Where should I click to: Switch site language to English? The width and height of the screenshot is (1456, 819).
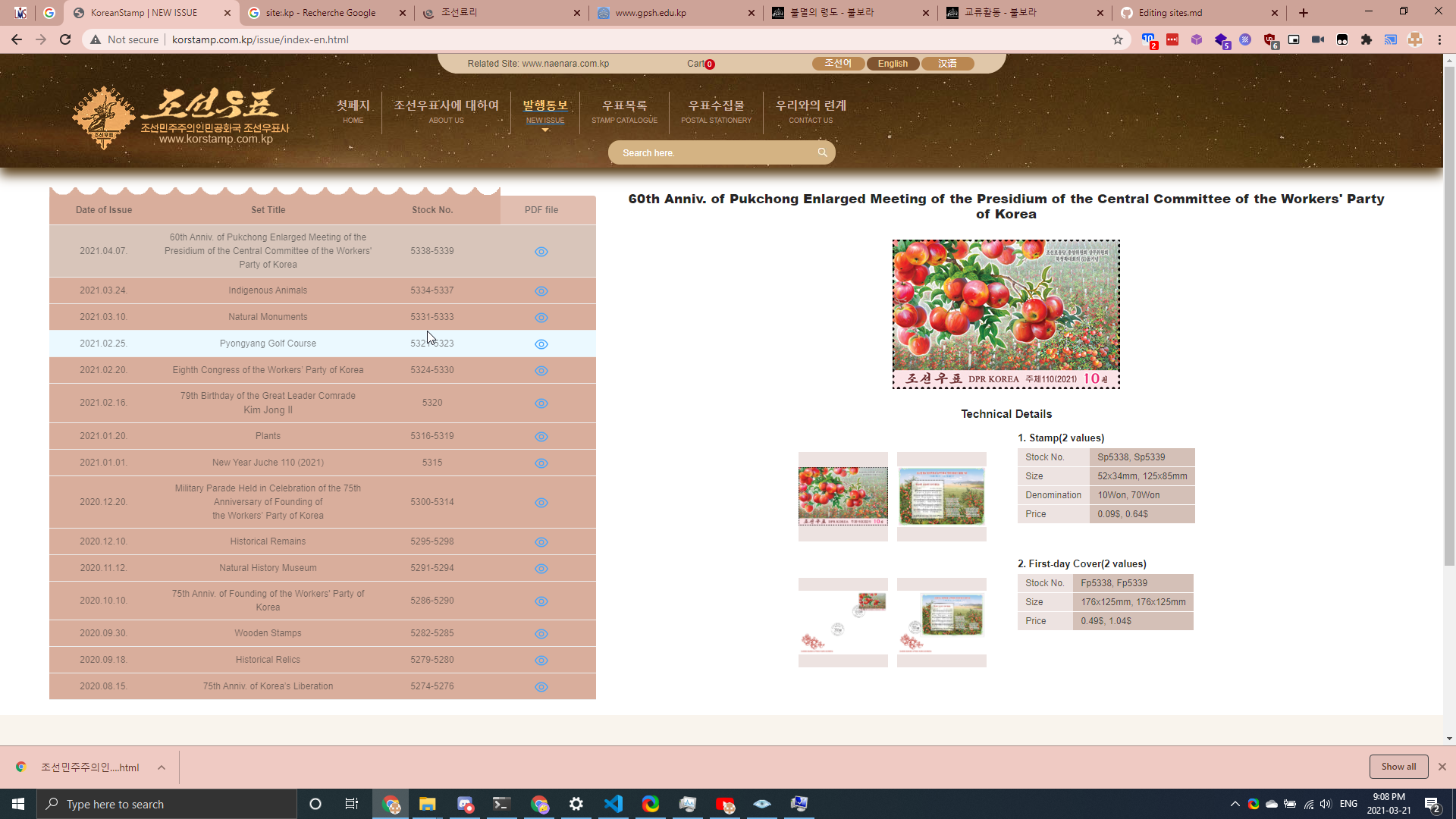pyautogui.click(x=893, y=64)
